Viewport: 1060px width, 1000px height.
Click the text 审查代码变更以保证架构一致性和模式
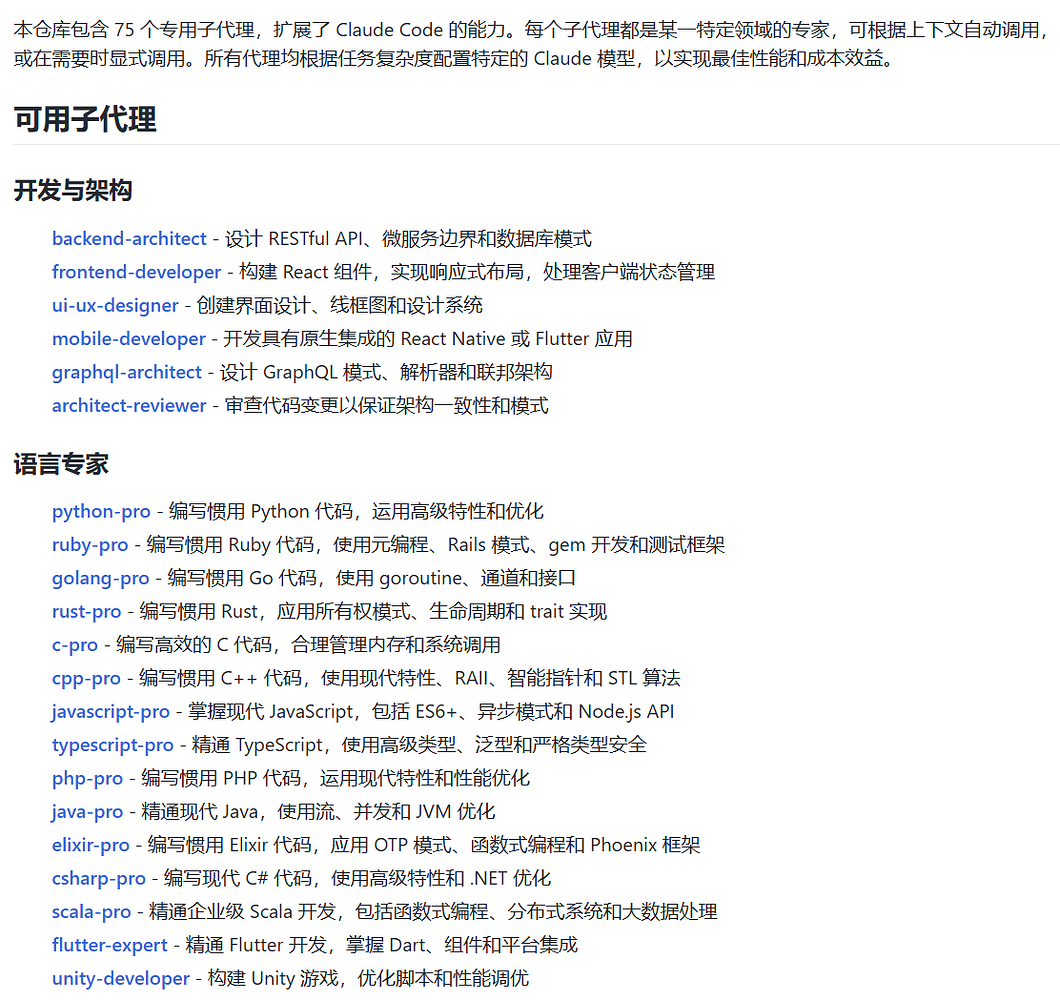[x=387, y=406]
